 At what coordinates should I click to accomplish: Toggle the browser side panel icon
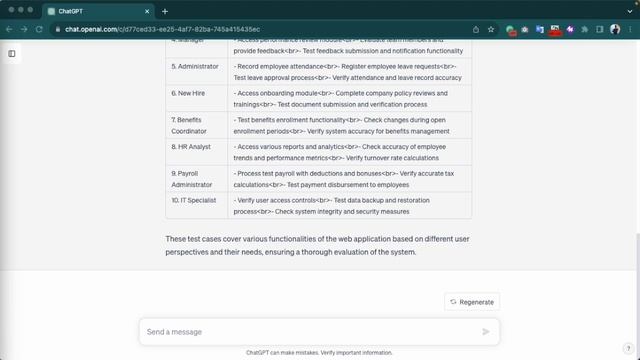pyautogui.click(x=600, y=29)
